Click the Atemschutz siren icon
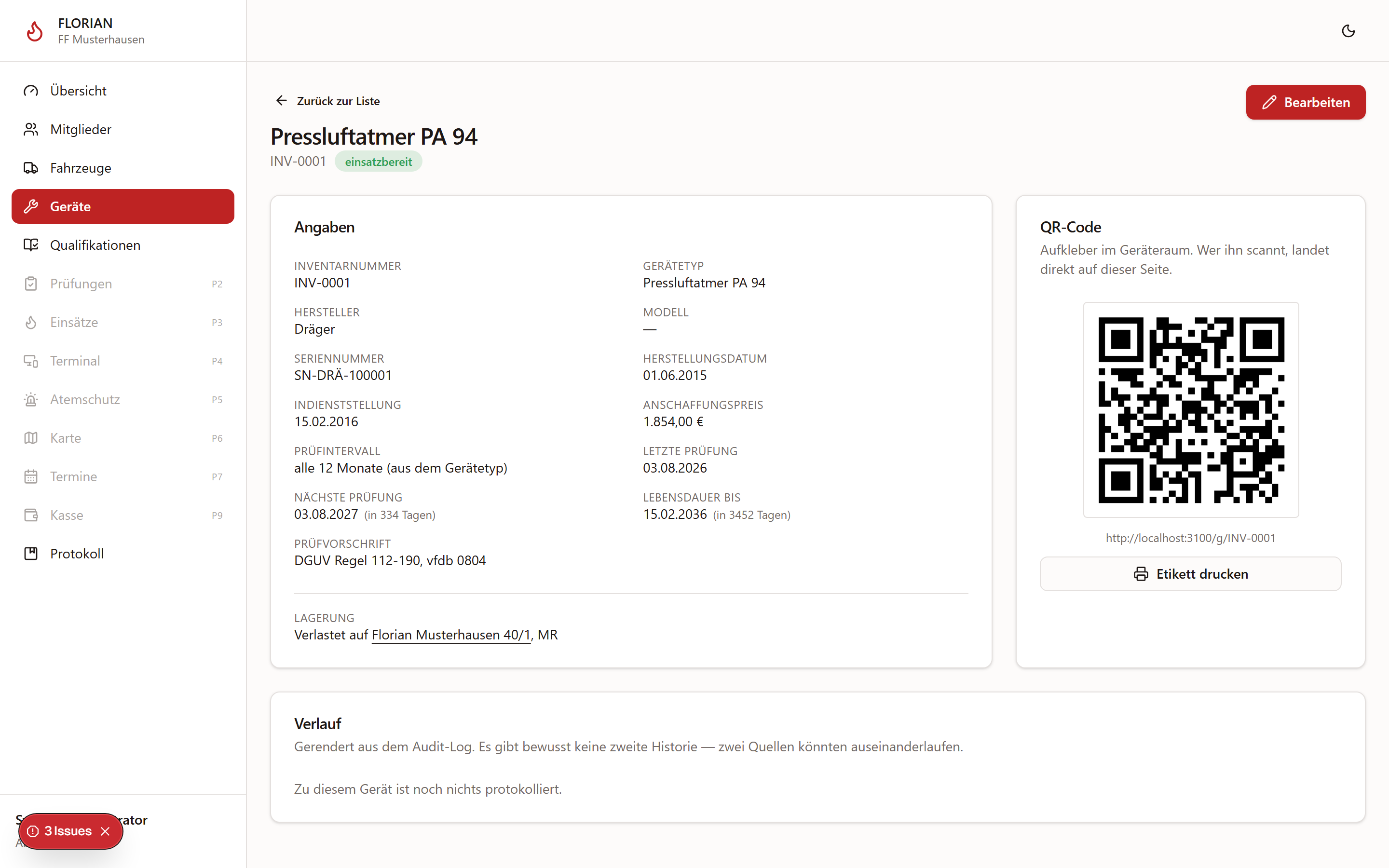Screen dimensions: 1389x868 [31, 399]
